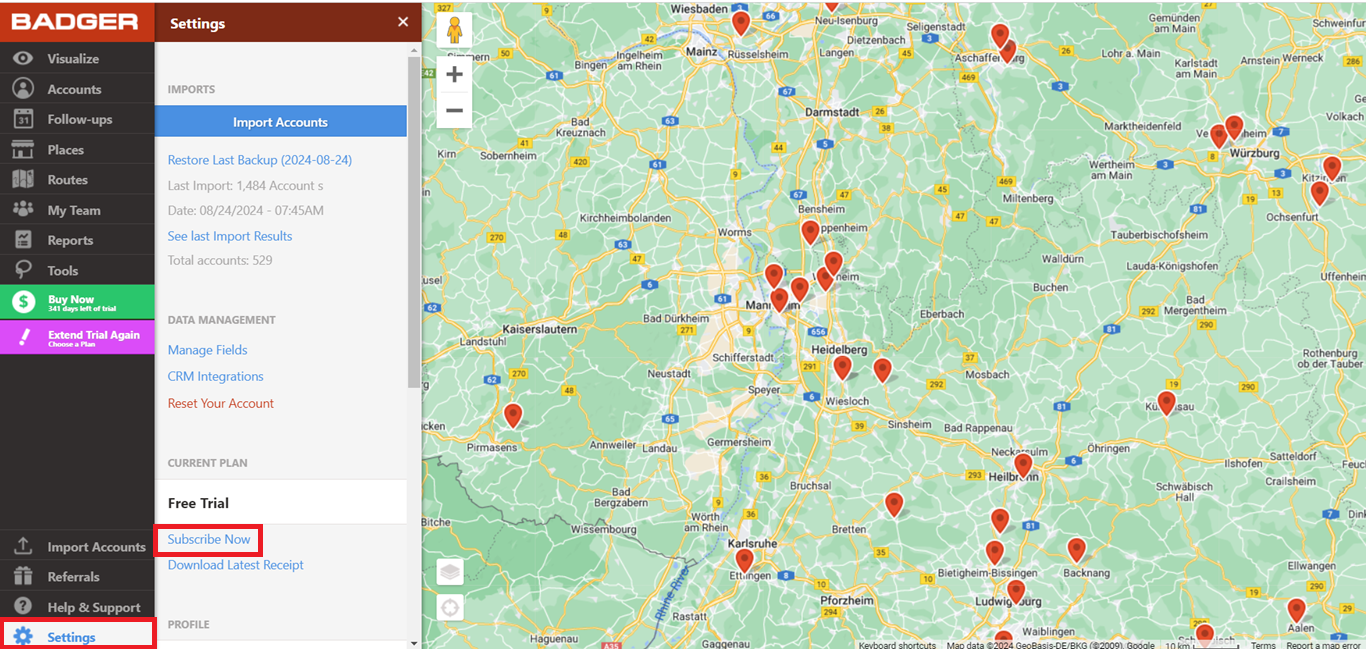Click the Referrals gift icon
Screen dimensions: 1366x649
[23, 577]
